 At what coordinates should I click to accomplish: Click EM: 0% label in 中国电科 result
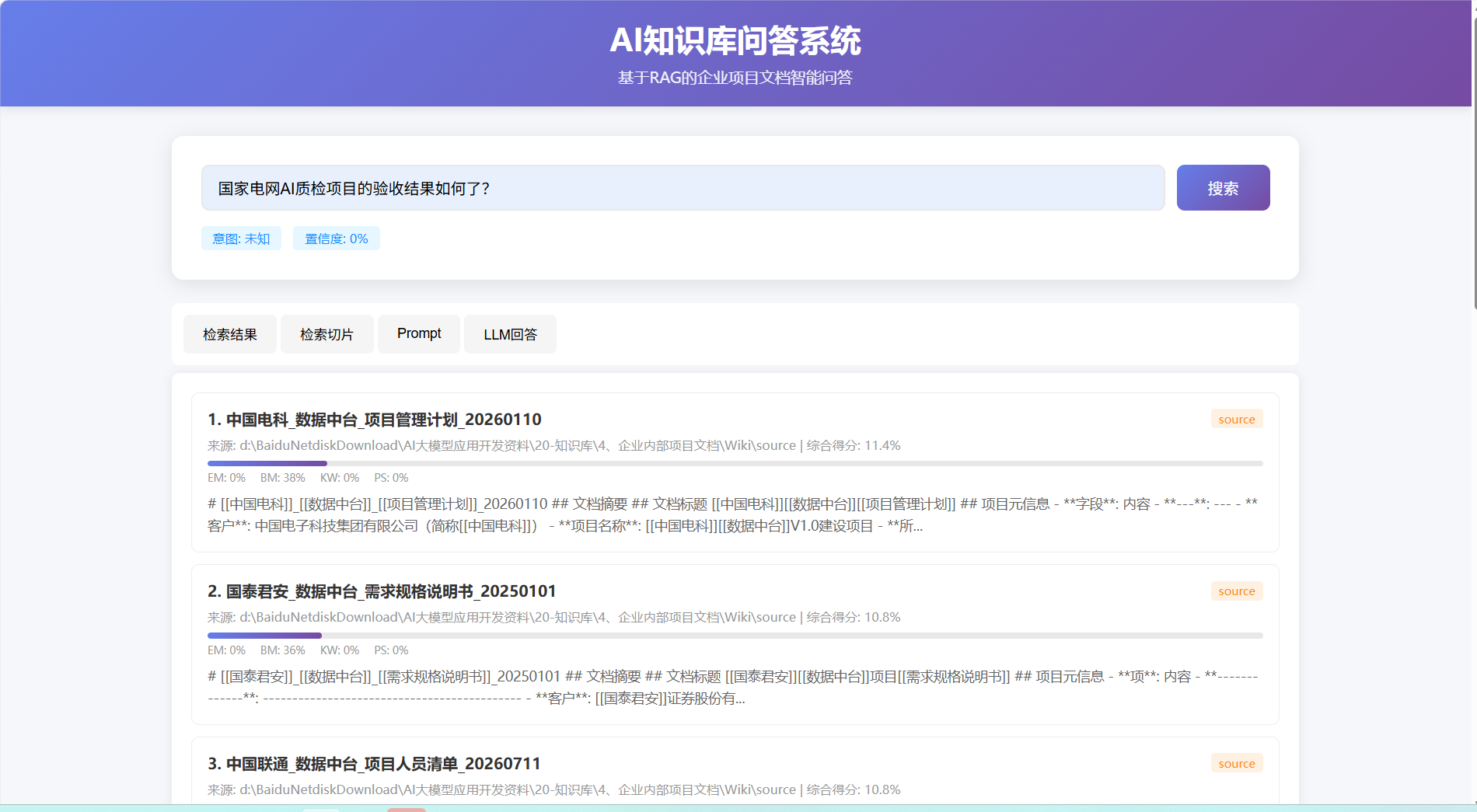tap(226, 478)
